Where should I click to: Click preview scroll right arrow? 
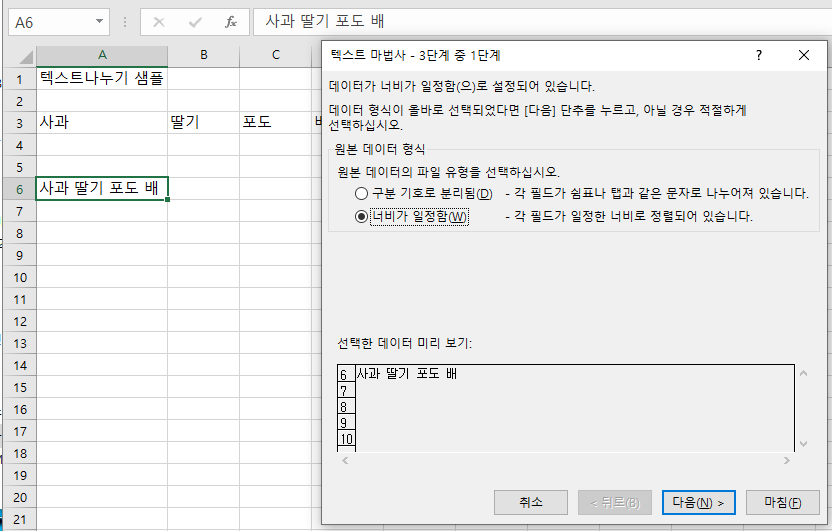point(786,460)
